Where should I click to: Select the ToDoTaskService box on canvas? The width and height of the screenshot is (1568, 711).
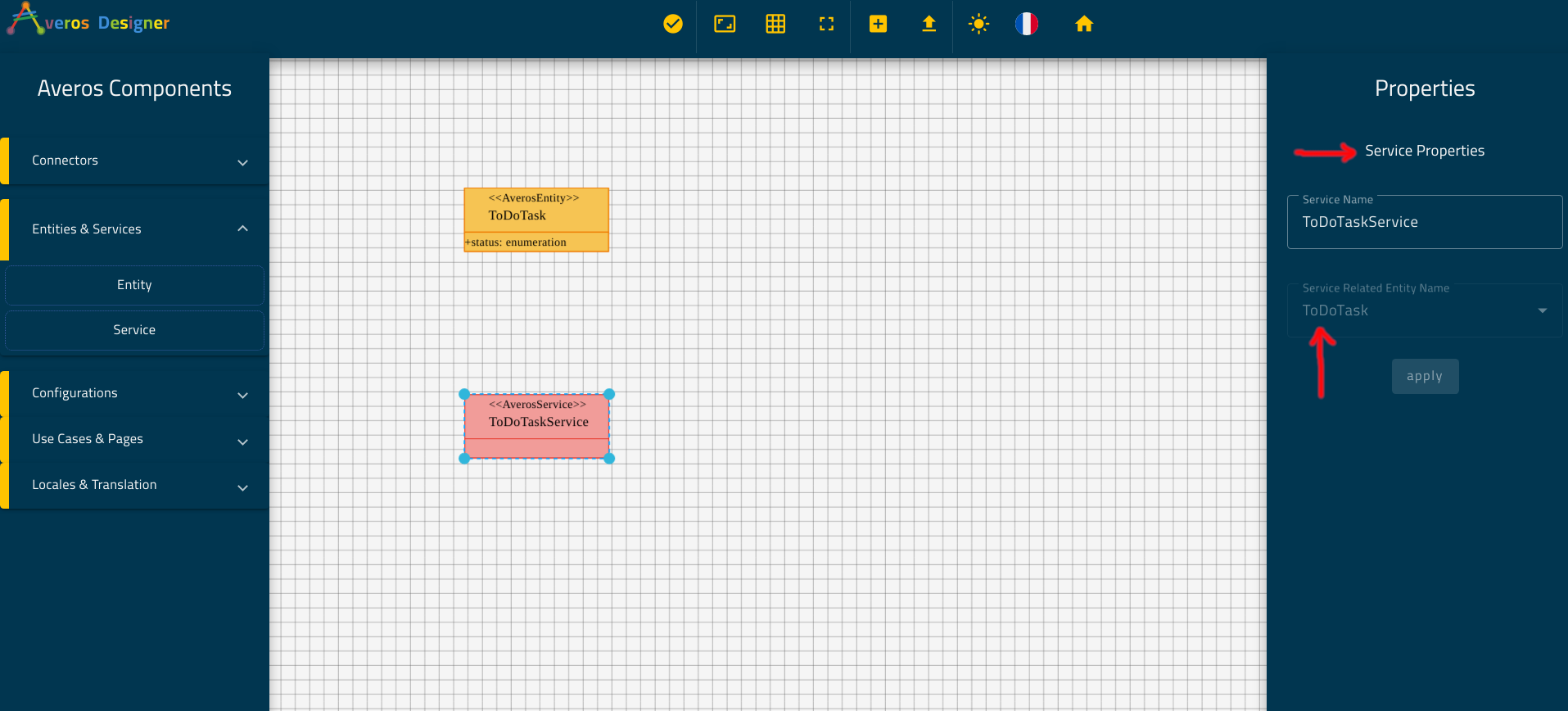pos(536,426)
